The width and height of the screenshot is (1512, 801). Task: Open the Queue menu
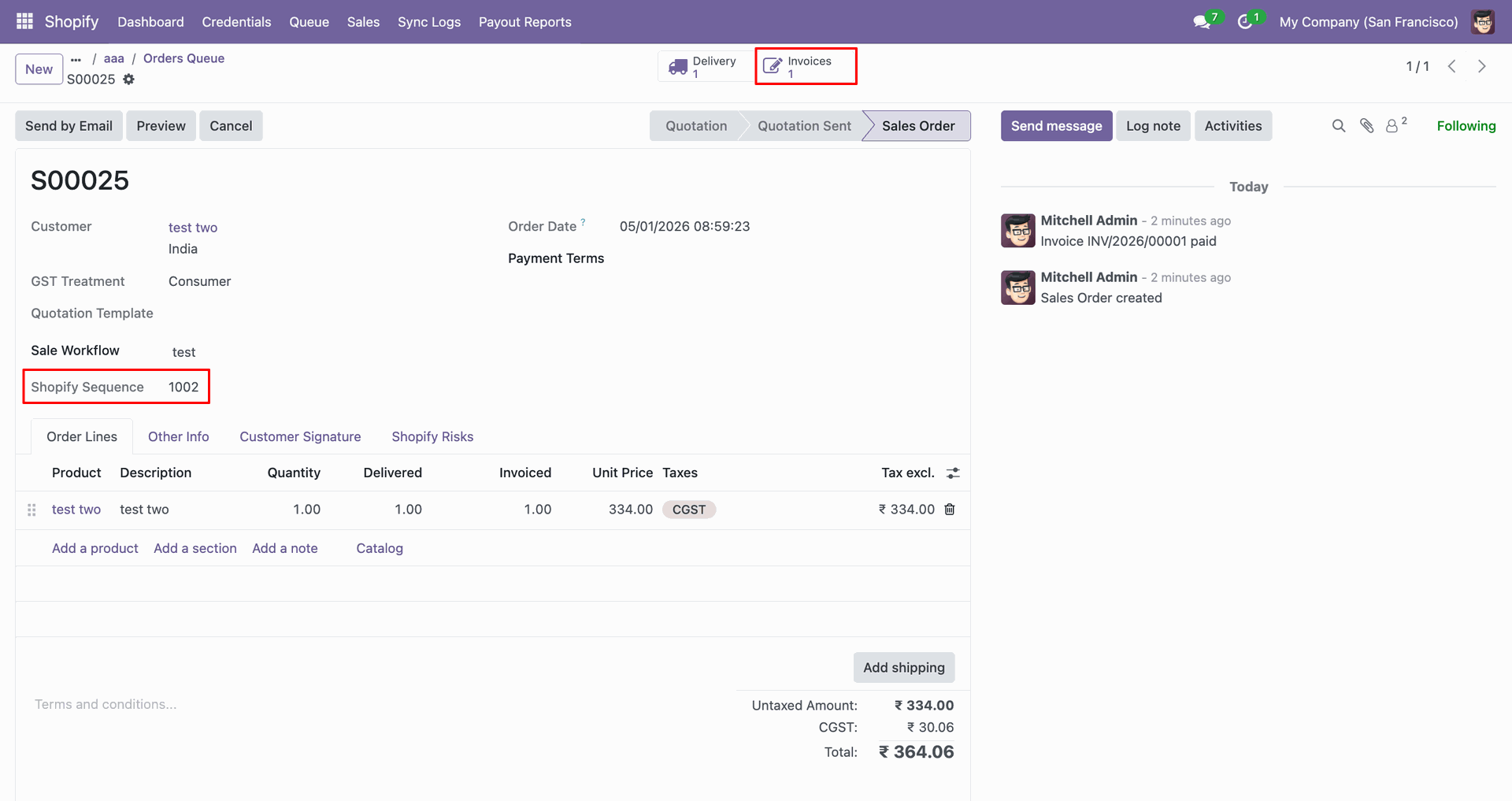(309, 22)
